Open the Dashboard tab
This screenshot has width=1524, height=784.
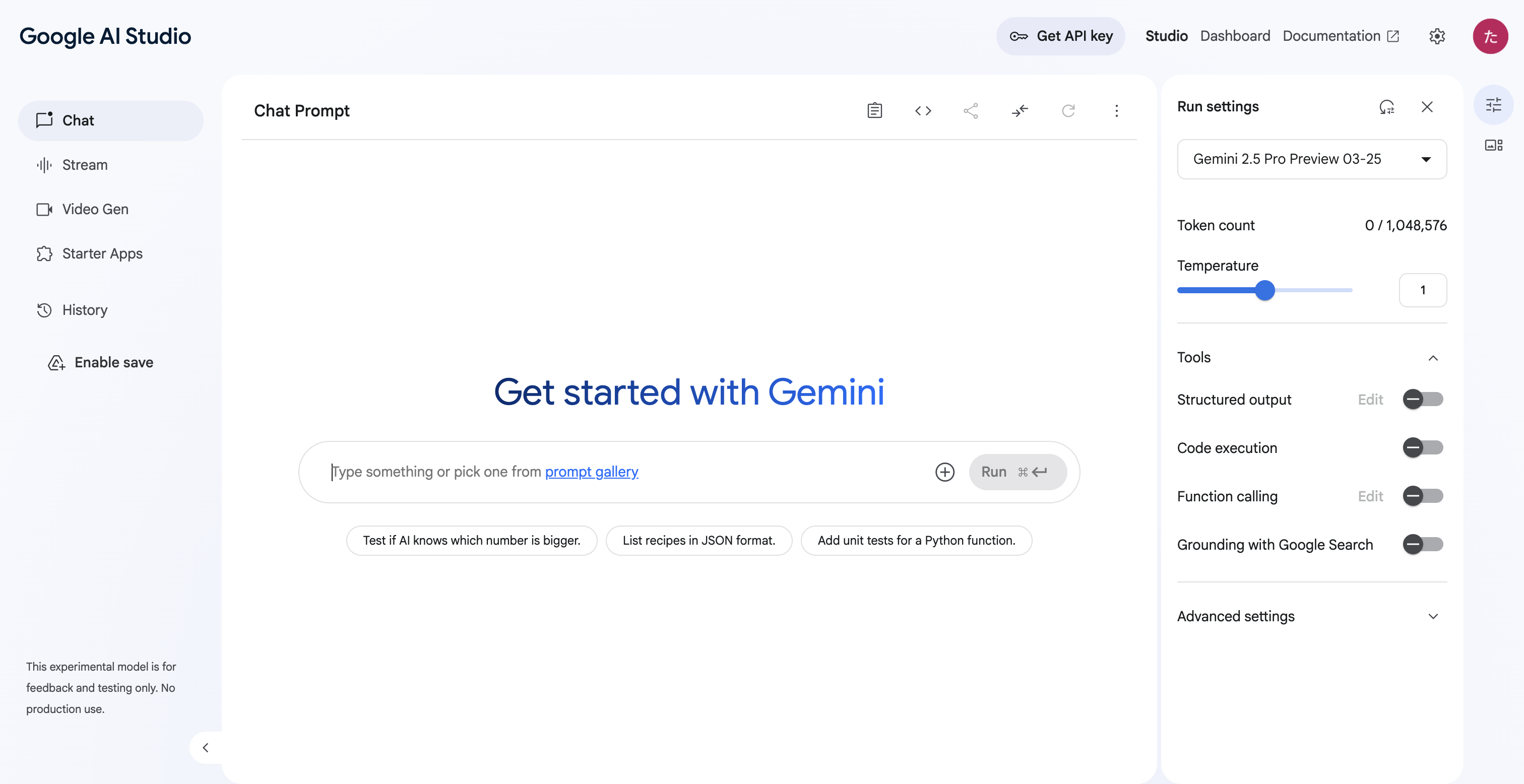click(x=1235, y=36)
